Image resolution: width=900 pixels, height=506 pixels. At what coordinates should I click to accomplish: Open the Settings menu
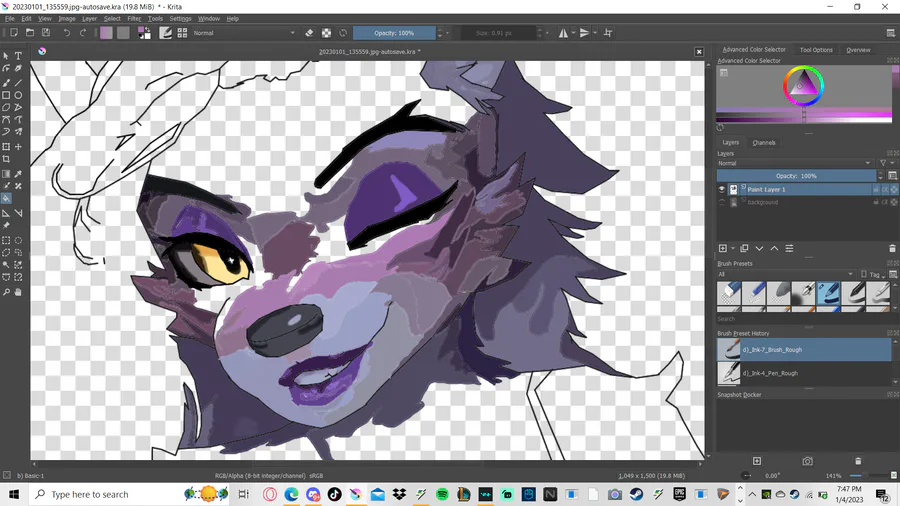click(x=180, y=18)
